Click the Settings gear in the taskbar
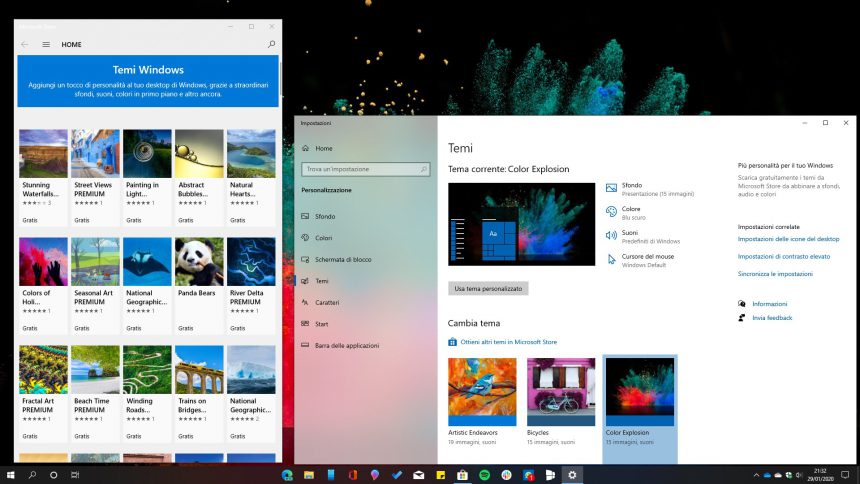The width and height of the screenshot is (860, 484). (x=572, y=475)
